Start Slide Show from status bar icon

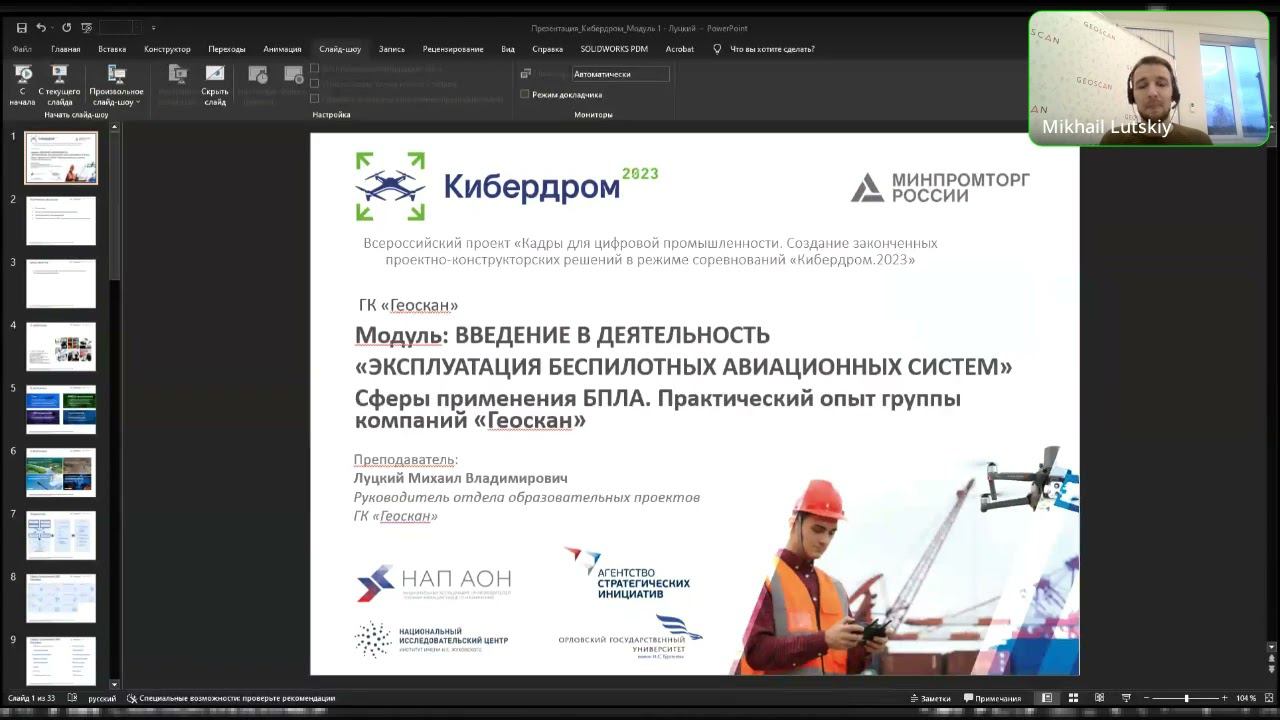point(1126,698)
